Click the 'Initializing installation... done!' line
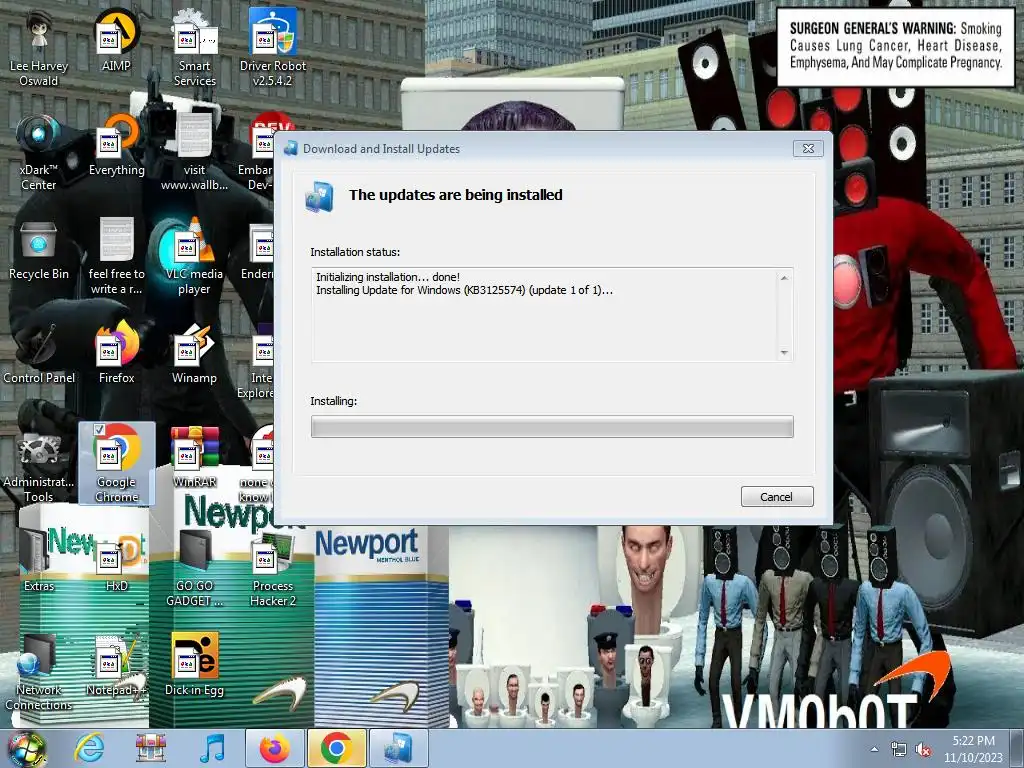Image resolution: width=1024 pixels, height=768 pixels. (x=387, y=277)
